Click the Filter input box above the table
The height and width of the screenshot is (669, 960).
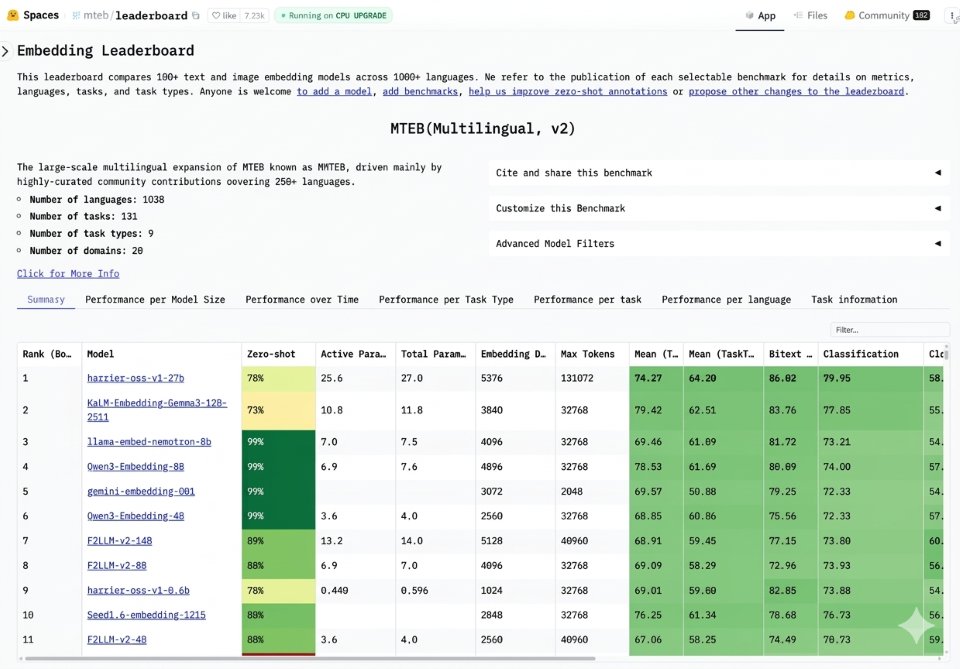[x=890, y=328]
